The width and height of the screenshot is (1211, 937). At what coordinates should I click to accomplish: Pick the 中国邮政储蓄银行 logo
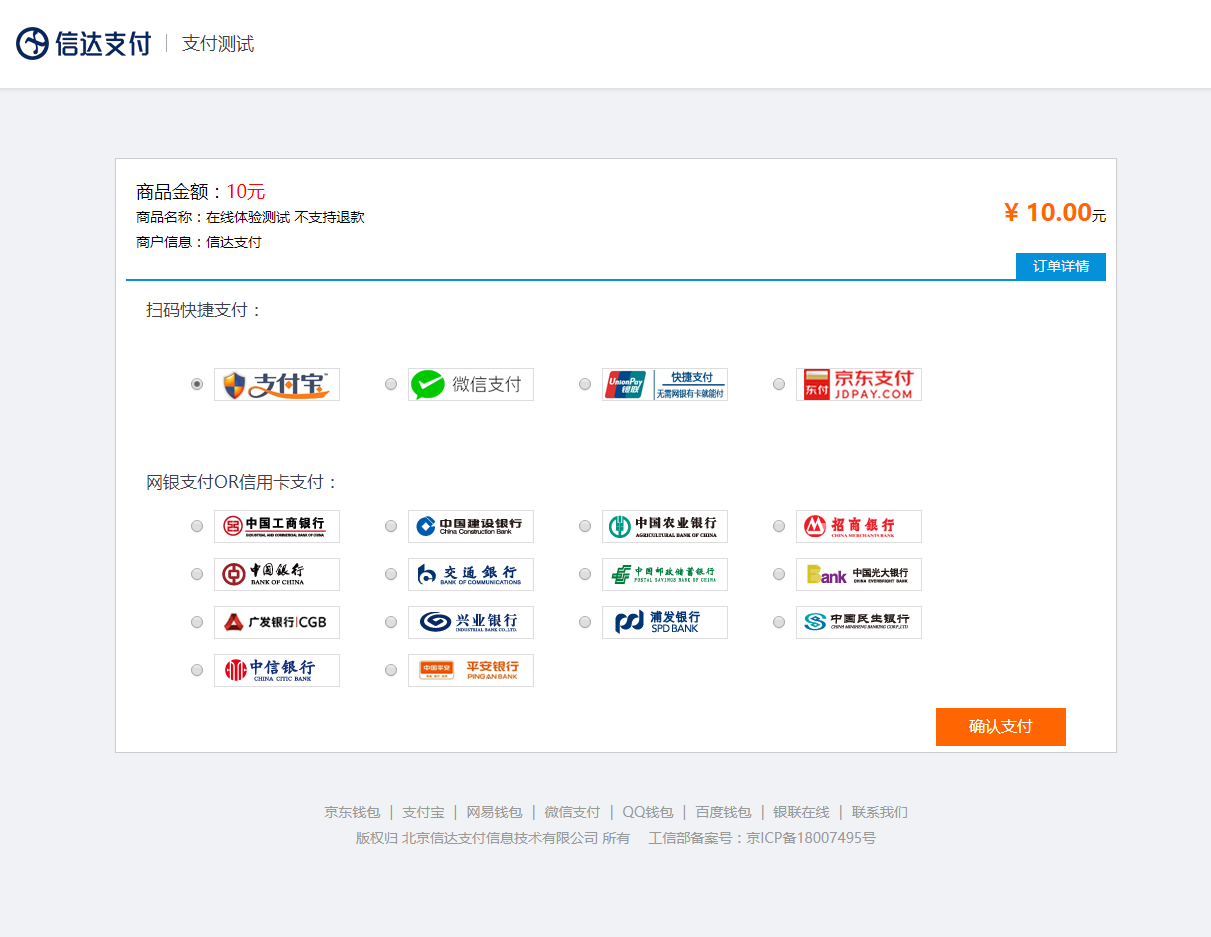pos(665,575)
